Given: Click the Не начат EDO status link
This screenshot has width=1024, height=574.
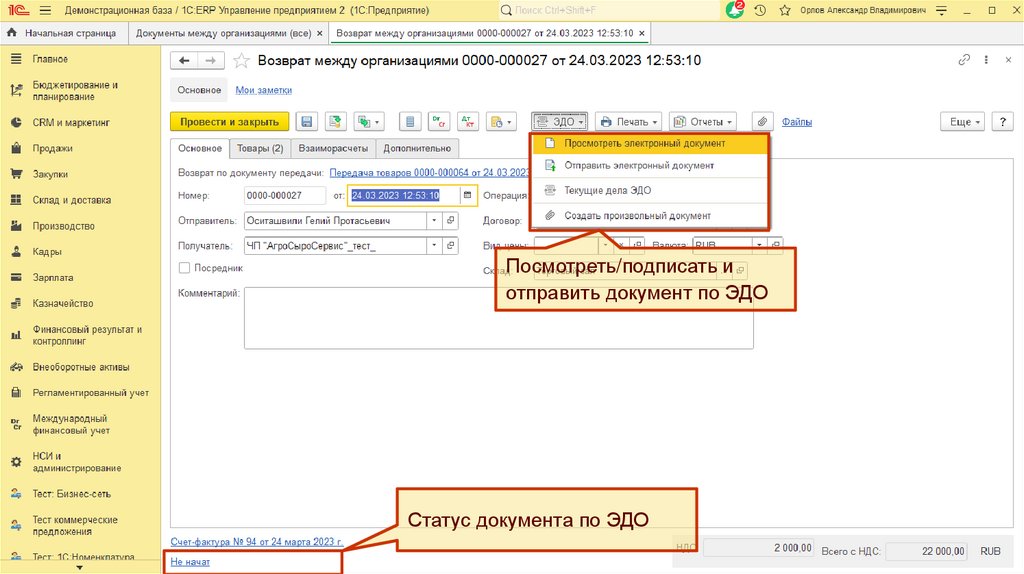Looking at the screenshot, I should tap(190, 562).
